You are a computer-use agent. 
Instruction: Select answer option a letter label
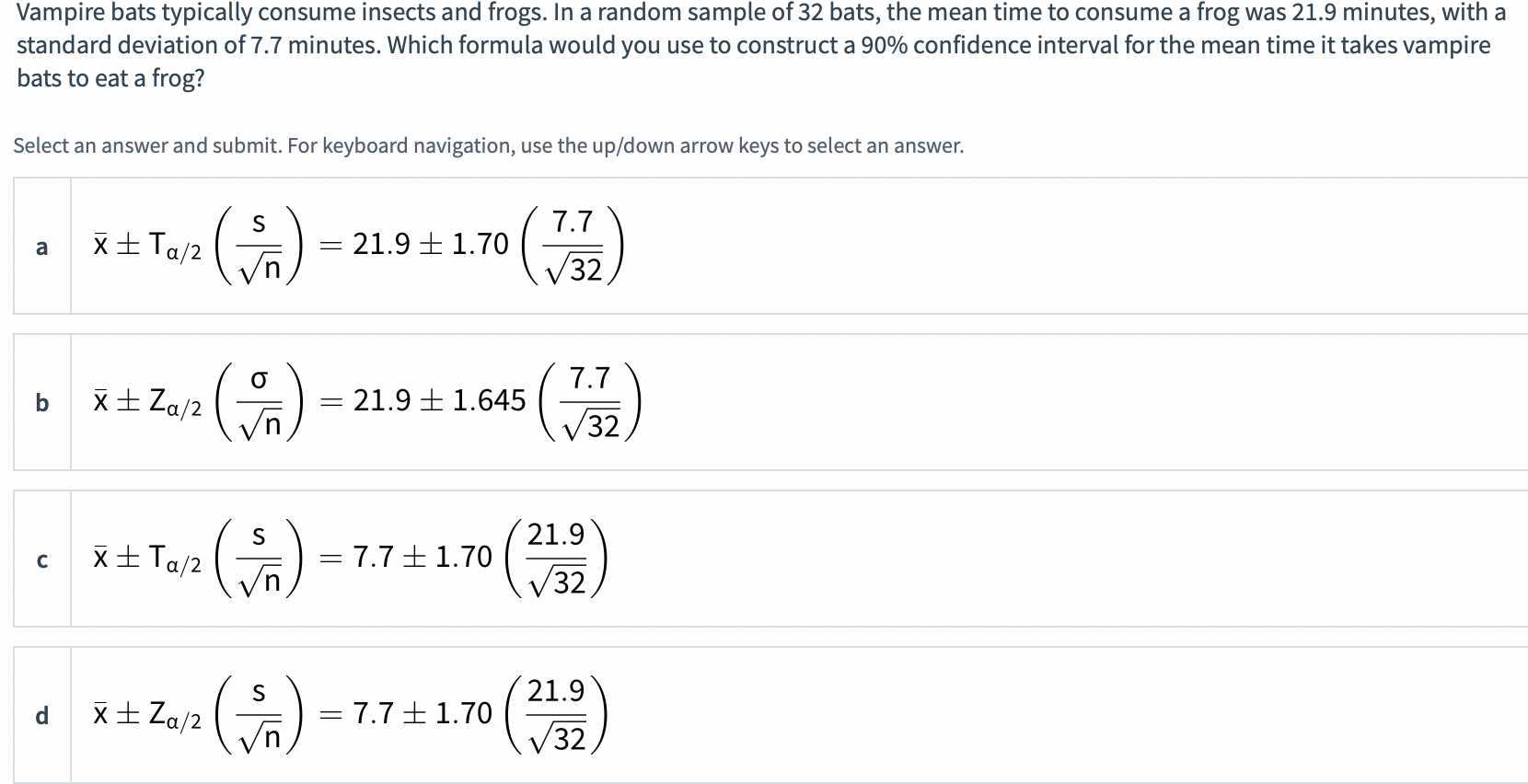click(41, 247)
